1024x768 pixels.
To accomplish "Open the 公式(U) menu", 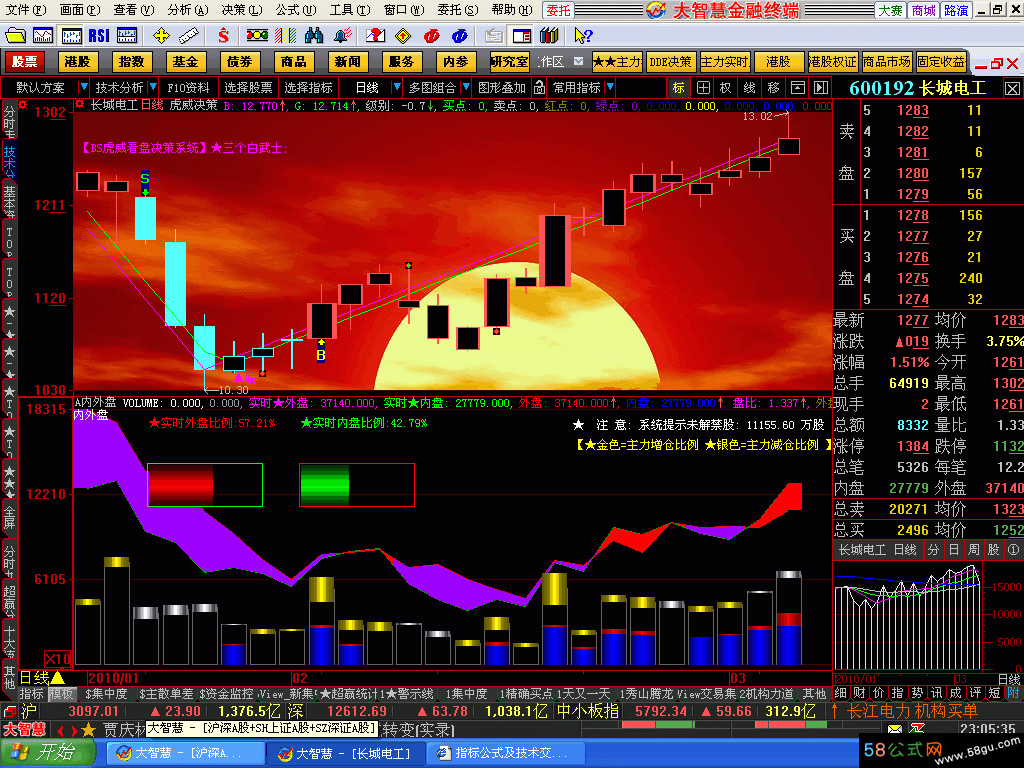I will pyautogui.click(x=295, y=10).
